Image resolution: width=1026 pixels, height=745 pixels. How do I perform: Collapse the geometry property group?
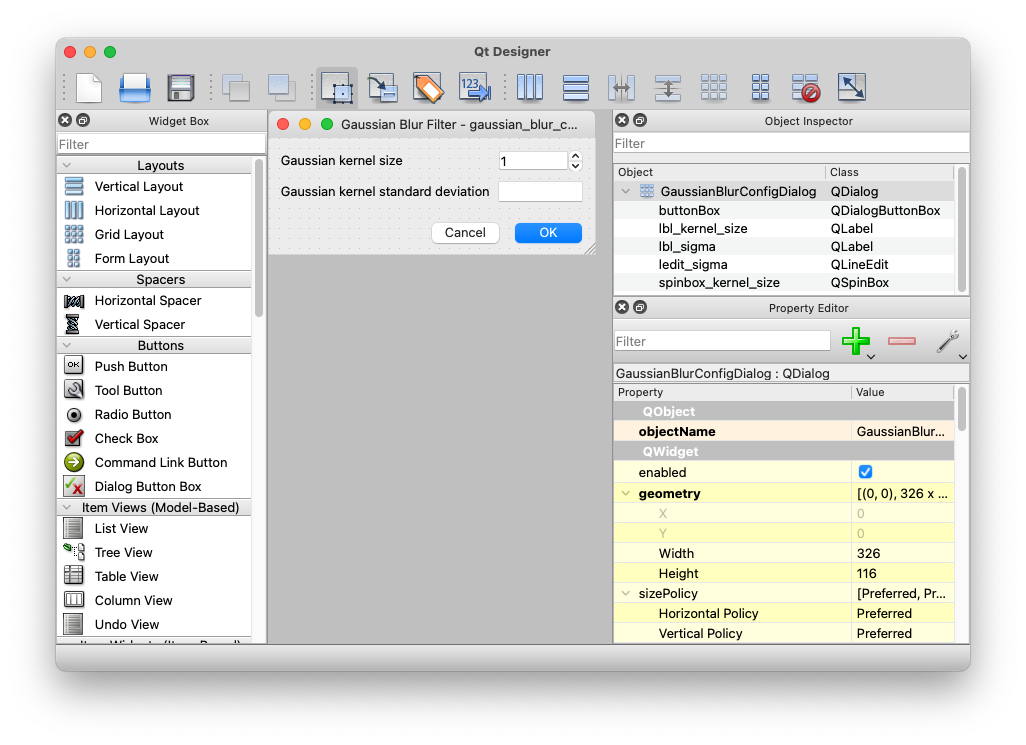pyautogui.click(x=626, y=494)
